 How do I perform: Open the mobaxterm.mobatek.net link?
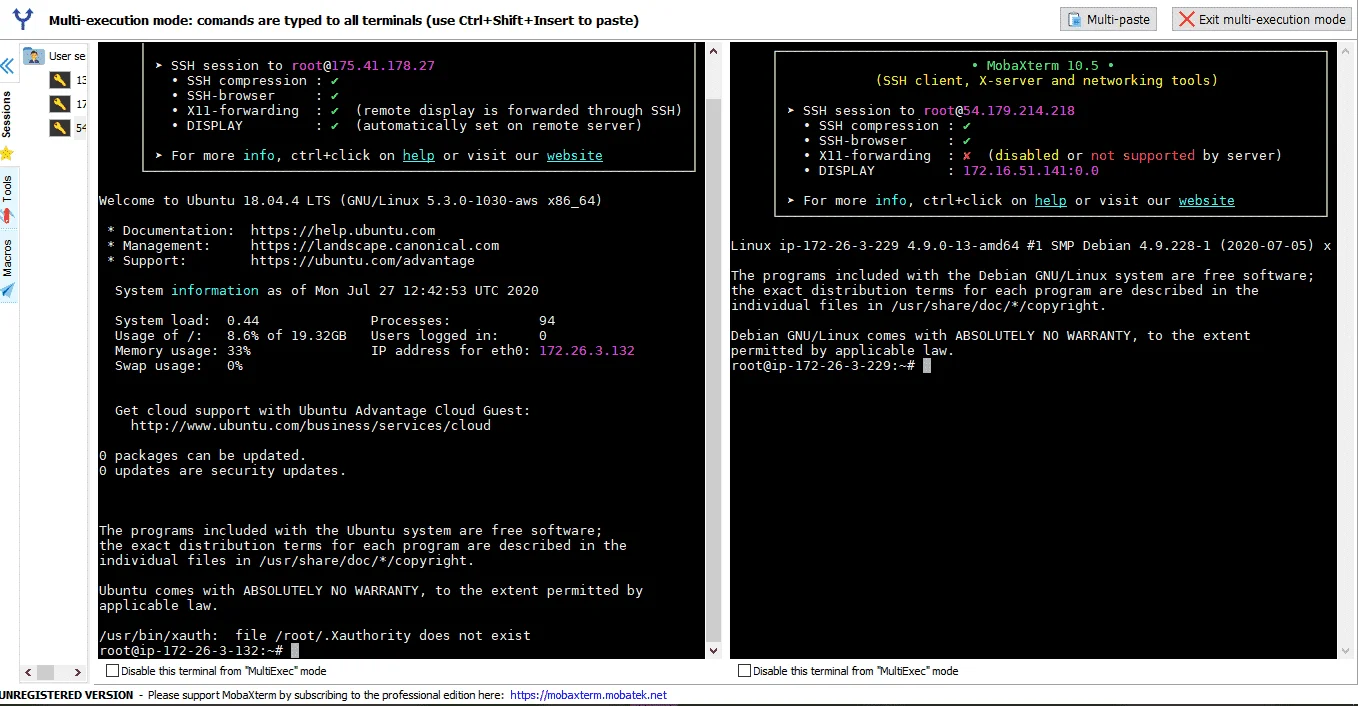(588, 695)
